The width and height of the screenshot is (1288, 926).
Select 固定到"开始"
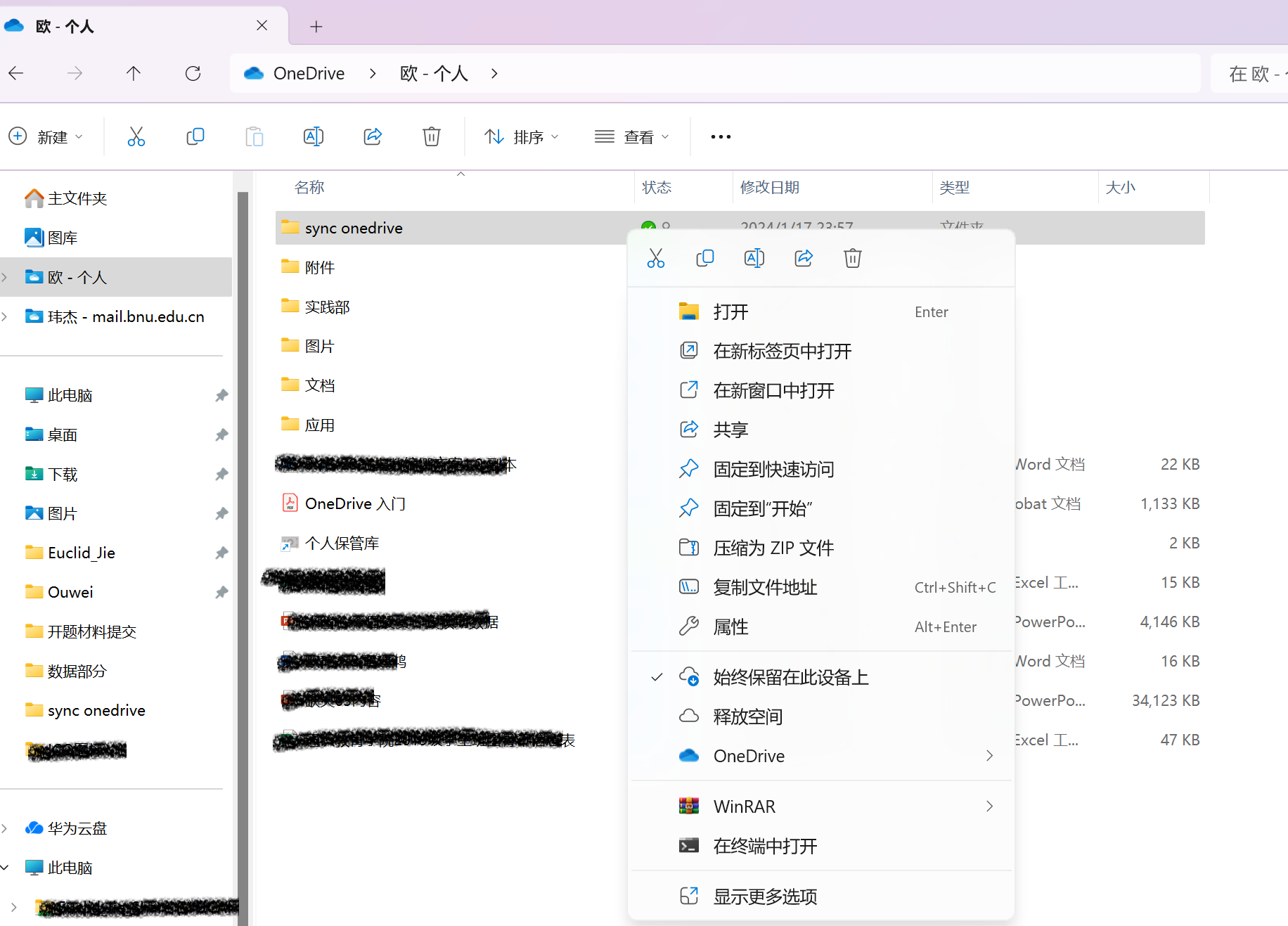pos(820,508)
